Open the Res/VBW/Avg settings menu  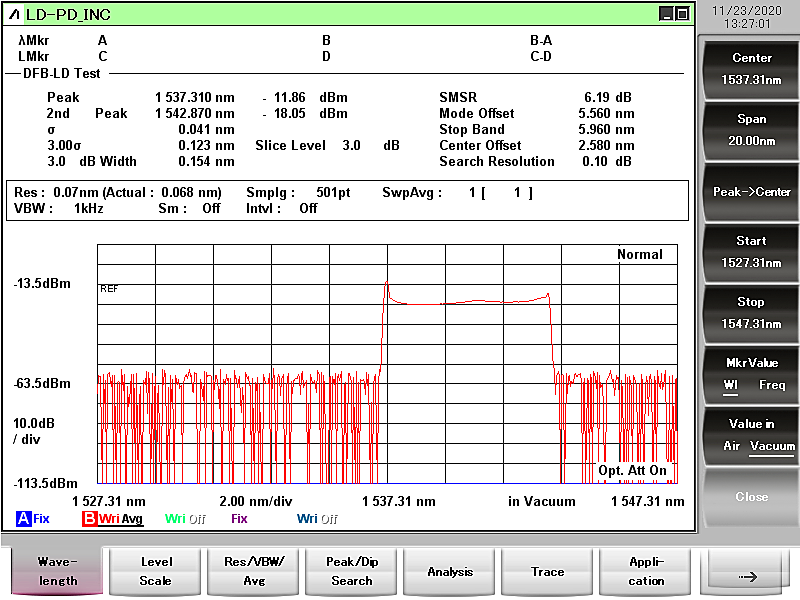[254, 572]
